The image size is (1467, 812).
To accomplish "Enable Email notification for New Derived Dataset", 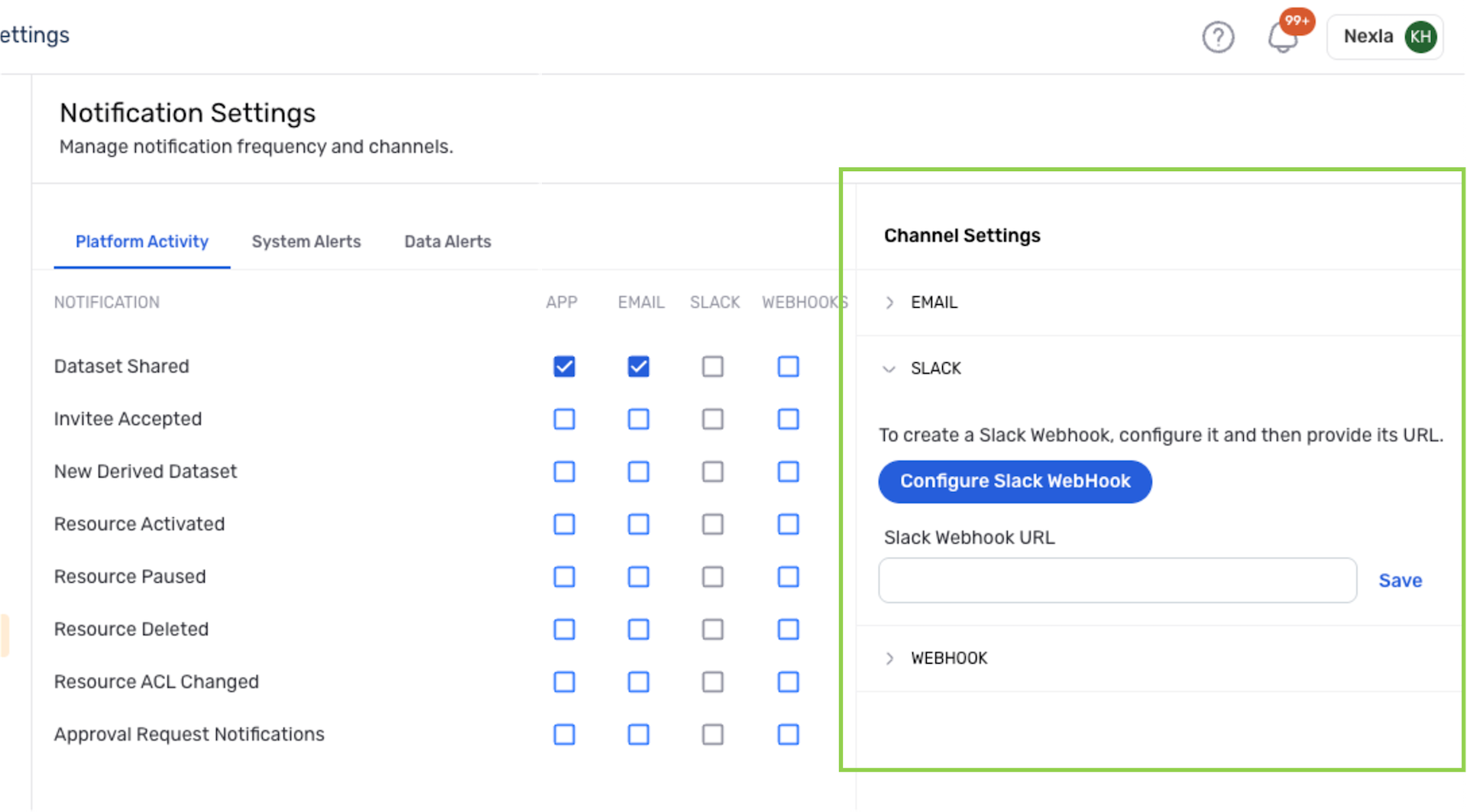I will (x=639, y=472).
